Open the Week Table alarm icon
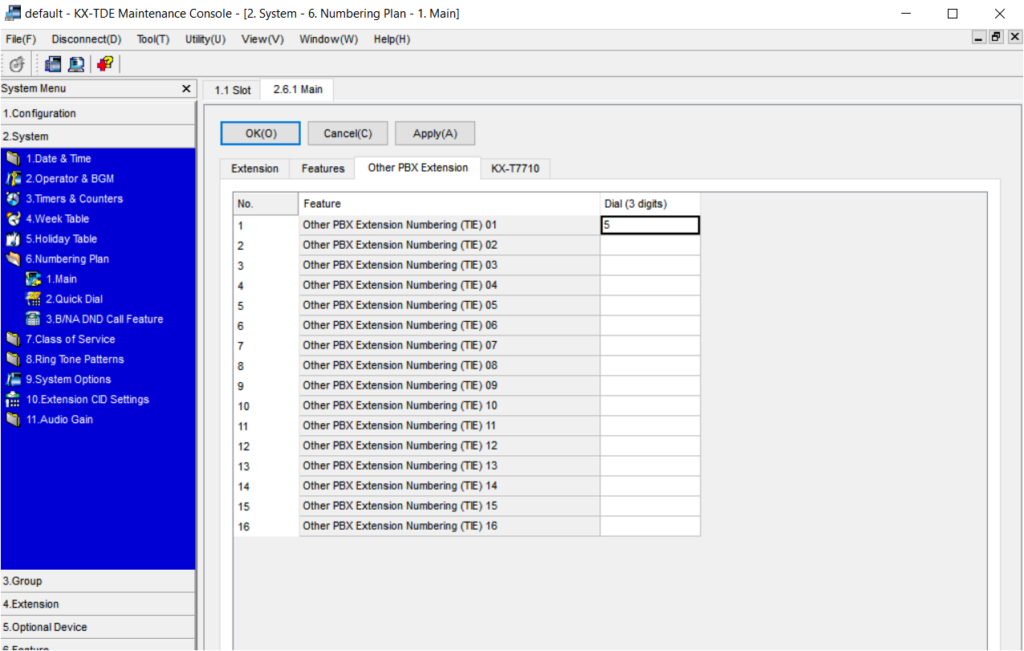 13,219
